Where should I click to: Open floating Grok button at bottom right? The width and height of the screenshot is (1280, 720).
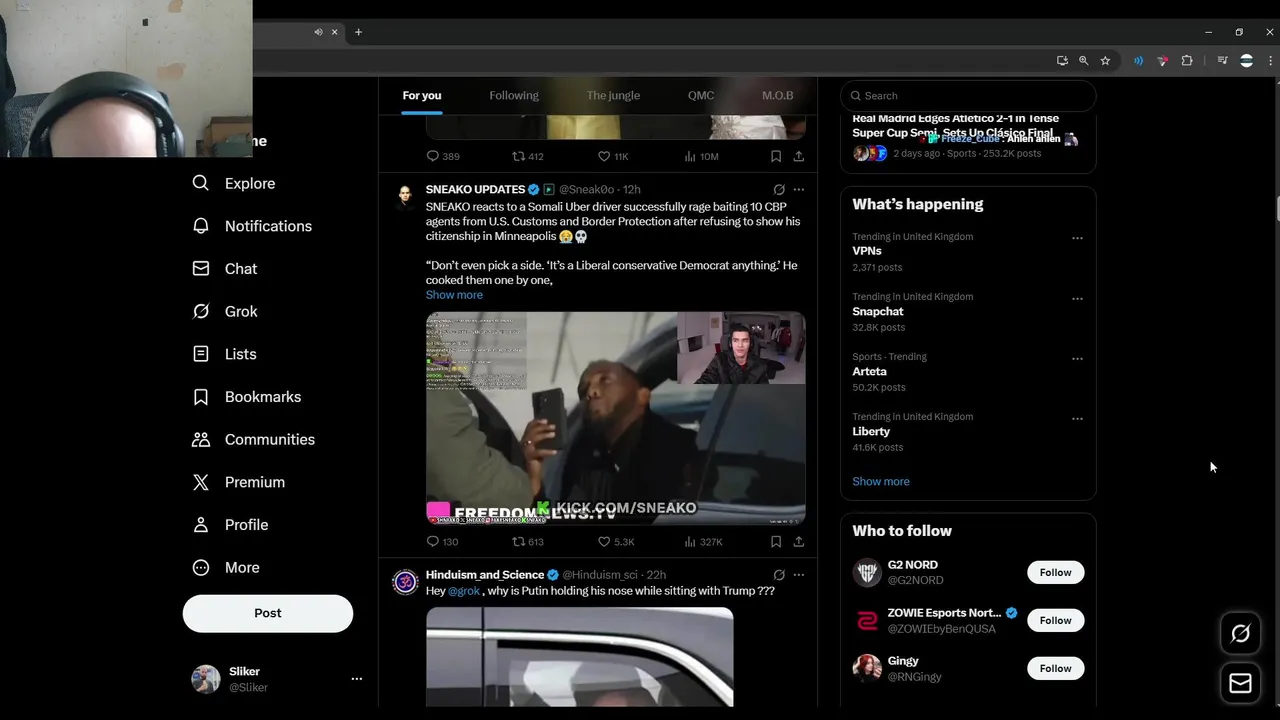[x=1240, y=633]
